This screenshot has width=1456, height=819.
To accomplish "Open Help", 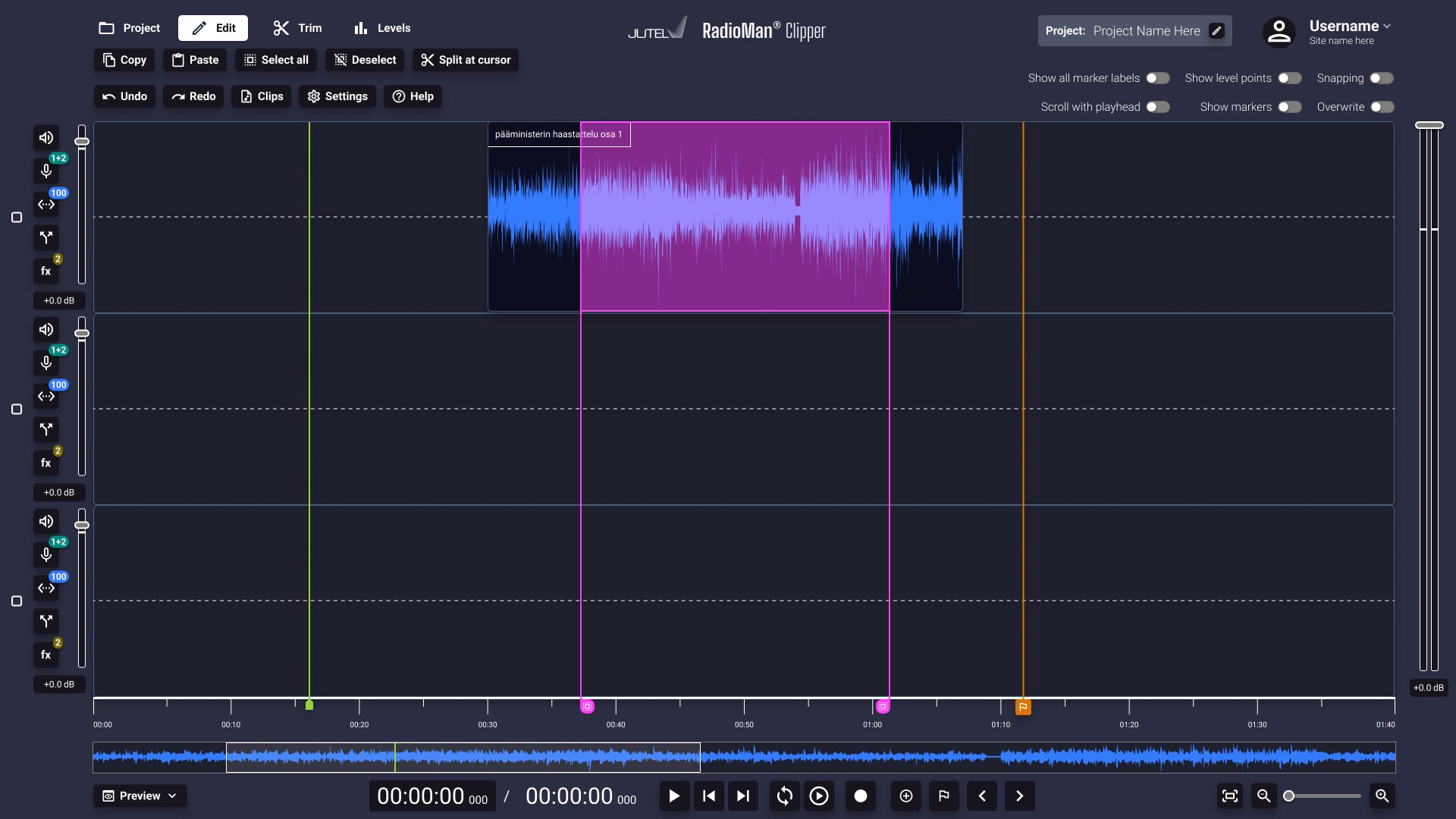I will tap(413, 96).
